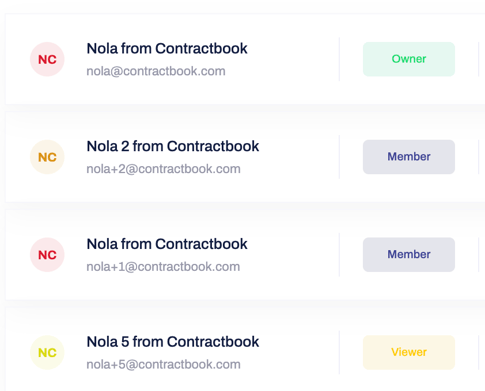The height and width of the screenshot is (391, 485).
Task: Select the name Nola 5 from Contractbook
Action: (173, 342)
